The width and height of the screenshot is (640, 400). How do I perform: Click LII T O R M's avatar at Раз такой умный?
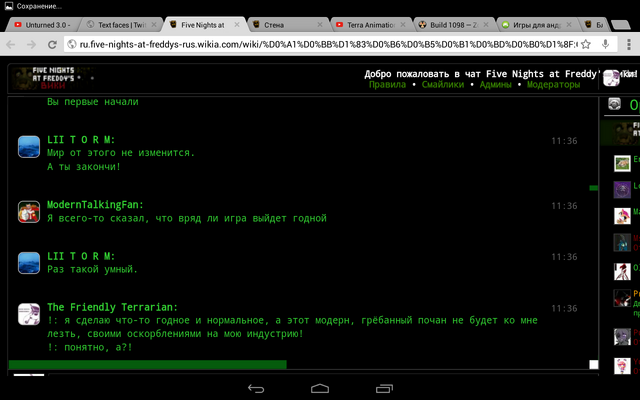click(29, 262)
